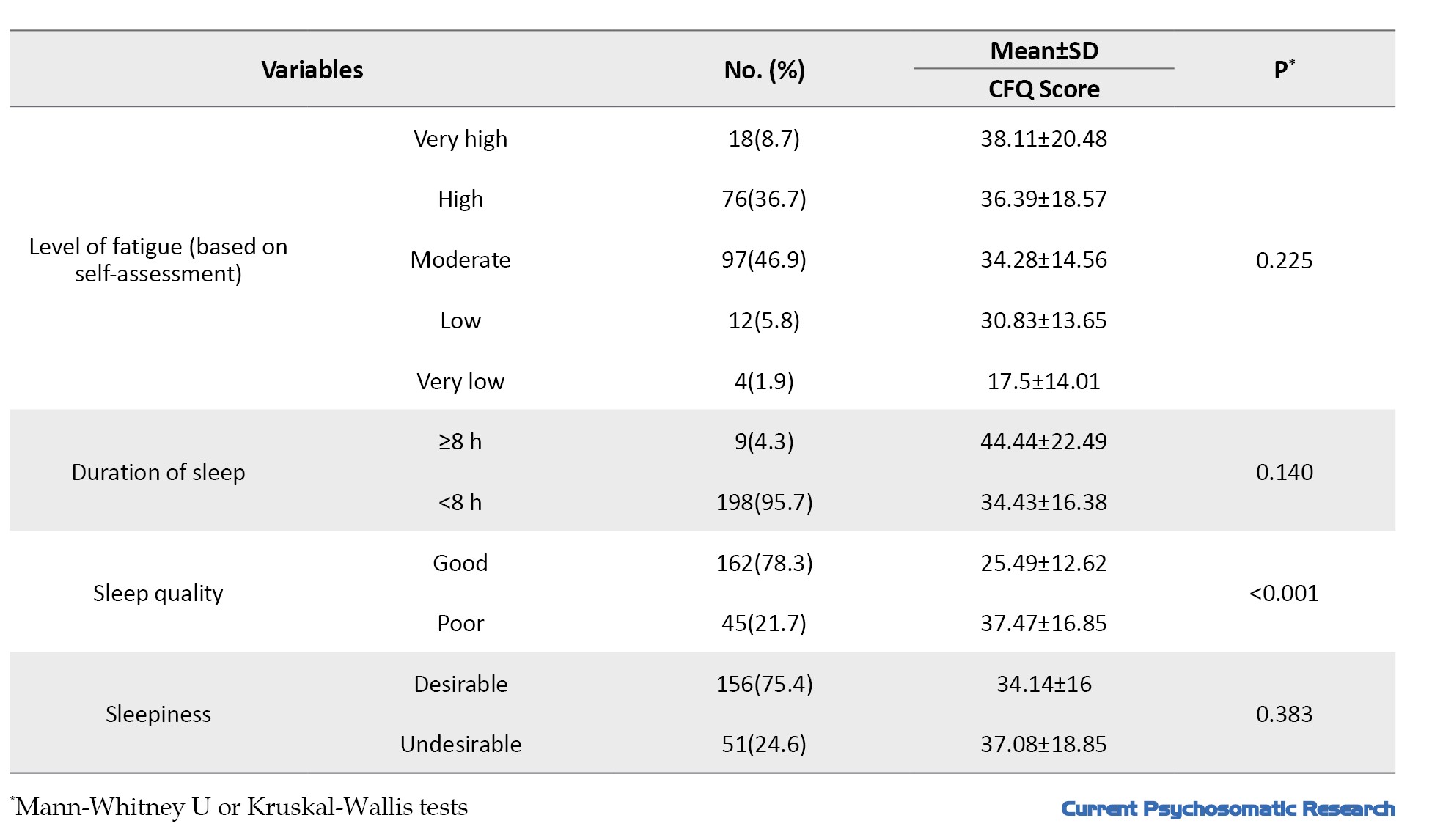Click the Mean±SD header text
The width and height of the screenshot is (1432, 840).
tap(1043, 51)
